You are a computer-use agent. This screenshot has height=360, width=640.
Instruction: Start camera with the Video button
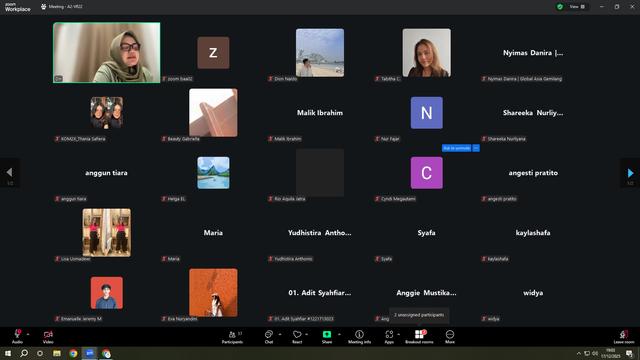(x=48, y=337)
